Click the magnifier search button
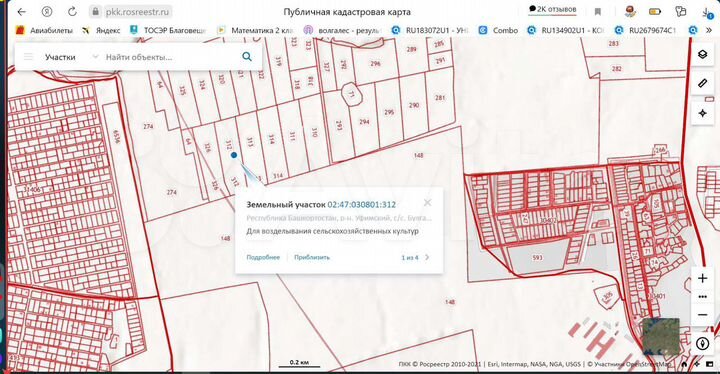720x374 pixels. [x=247, y=57]
